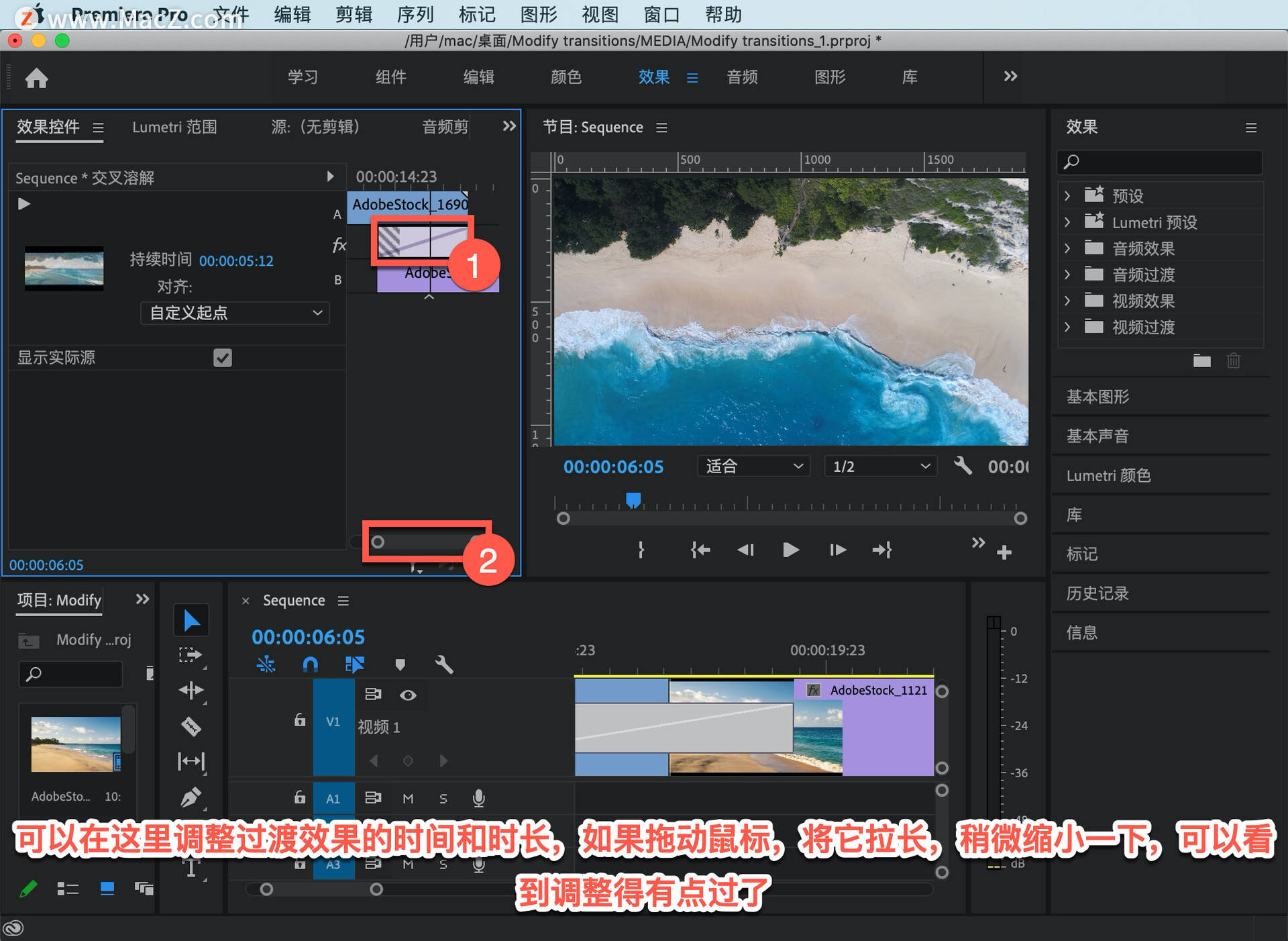The image size is (1288, 941).
Task: Open the Lumetri 颜色 panel
Action: pos(1108,475)
